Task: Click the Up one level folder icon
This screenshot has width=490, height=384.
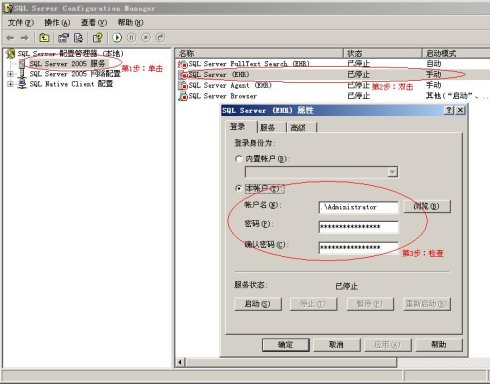Action: 44,38
